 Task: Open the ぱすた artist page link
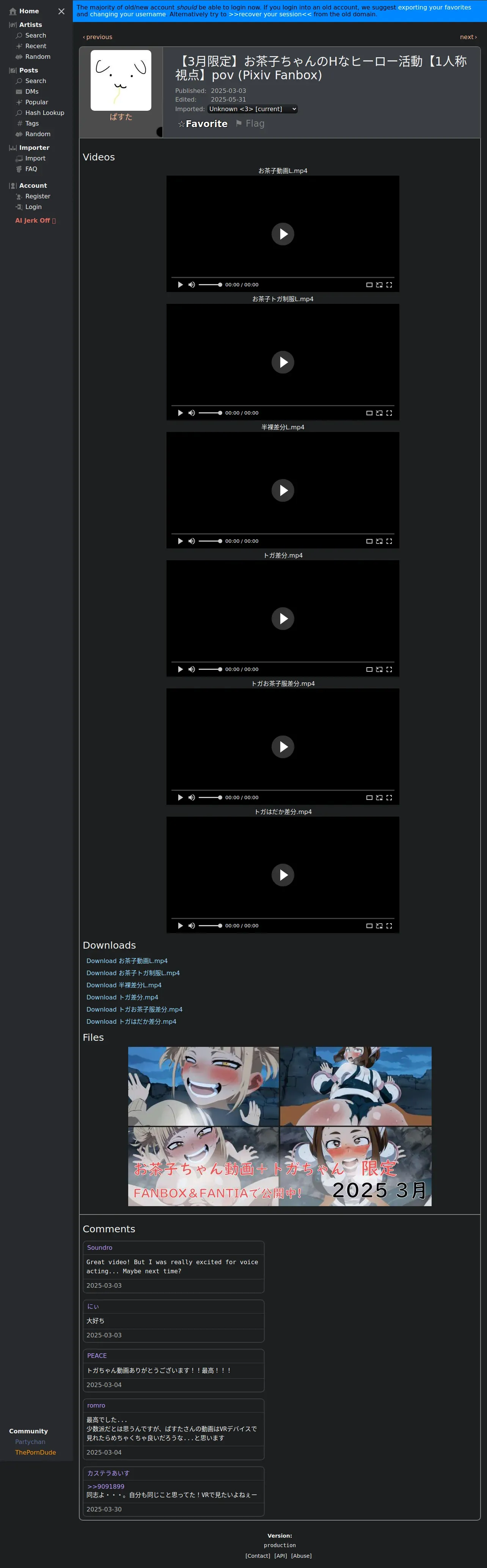click(121, 117)
